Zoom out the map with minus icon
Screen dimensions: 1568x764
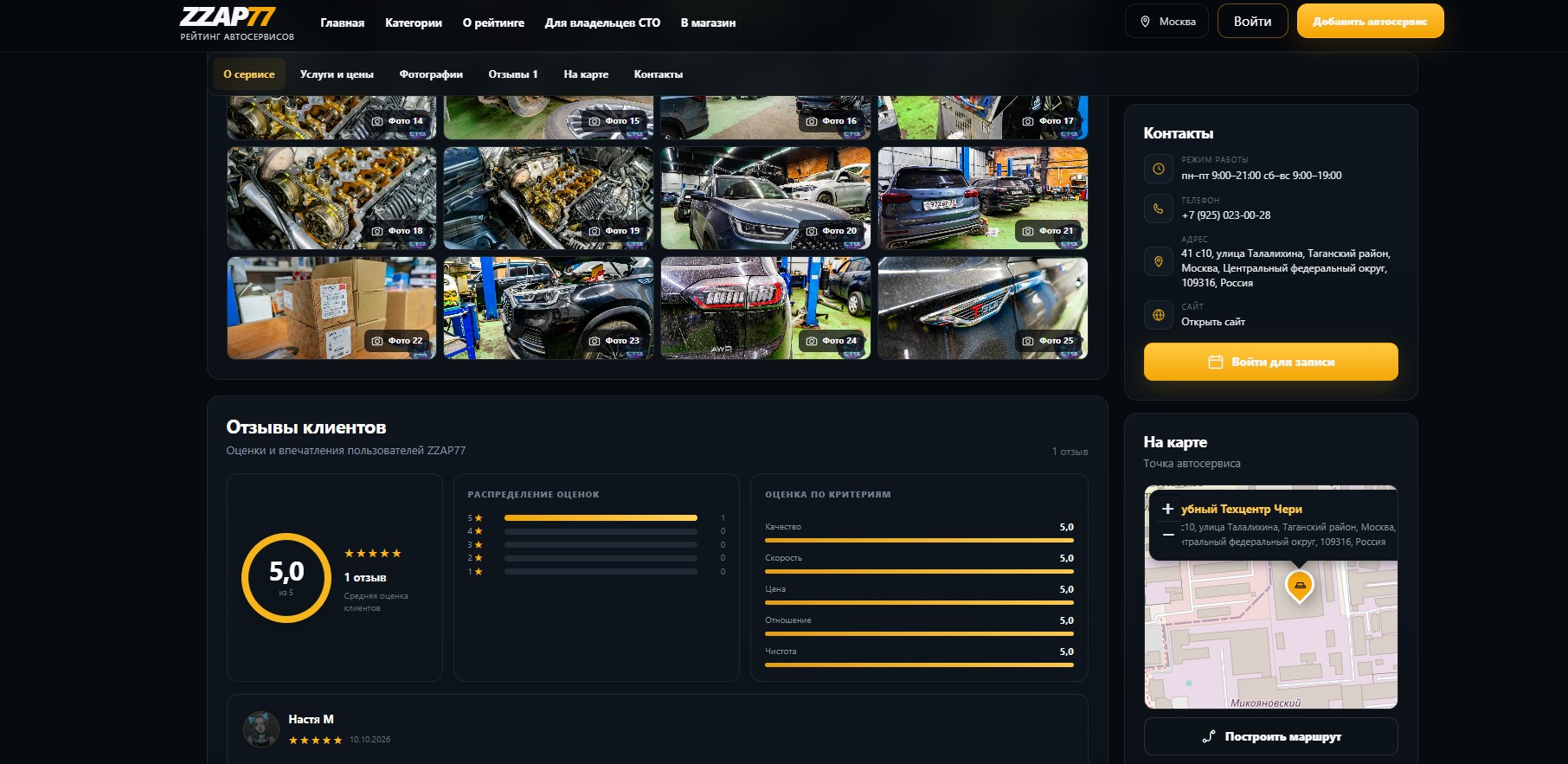tap(1167, 535)
